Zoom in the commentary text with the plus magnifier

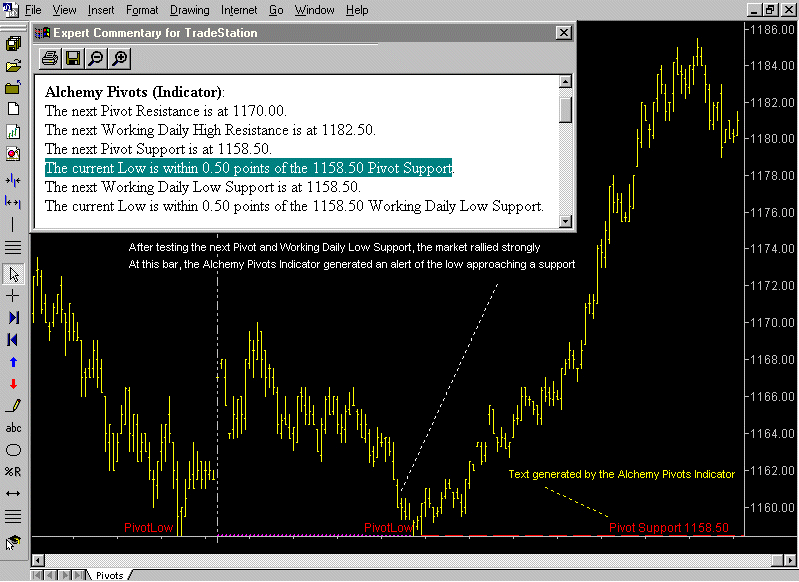tap(119, 59)
